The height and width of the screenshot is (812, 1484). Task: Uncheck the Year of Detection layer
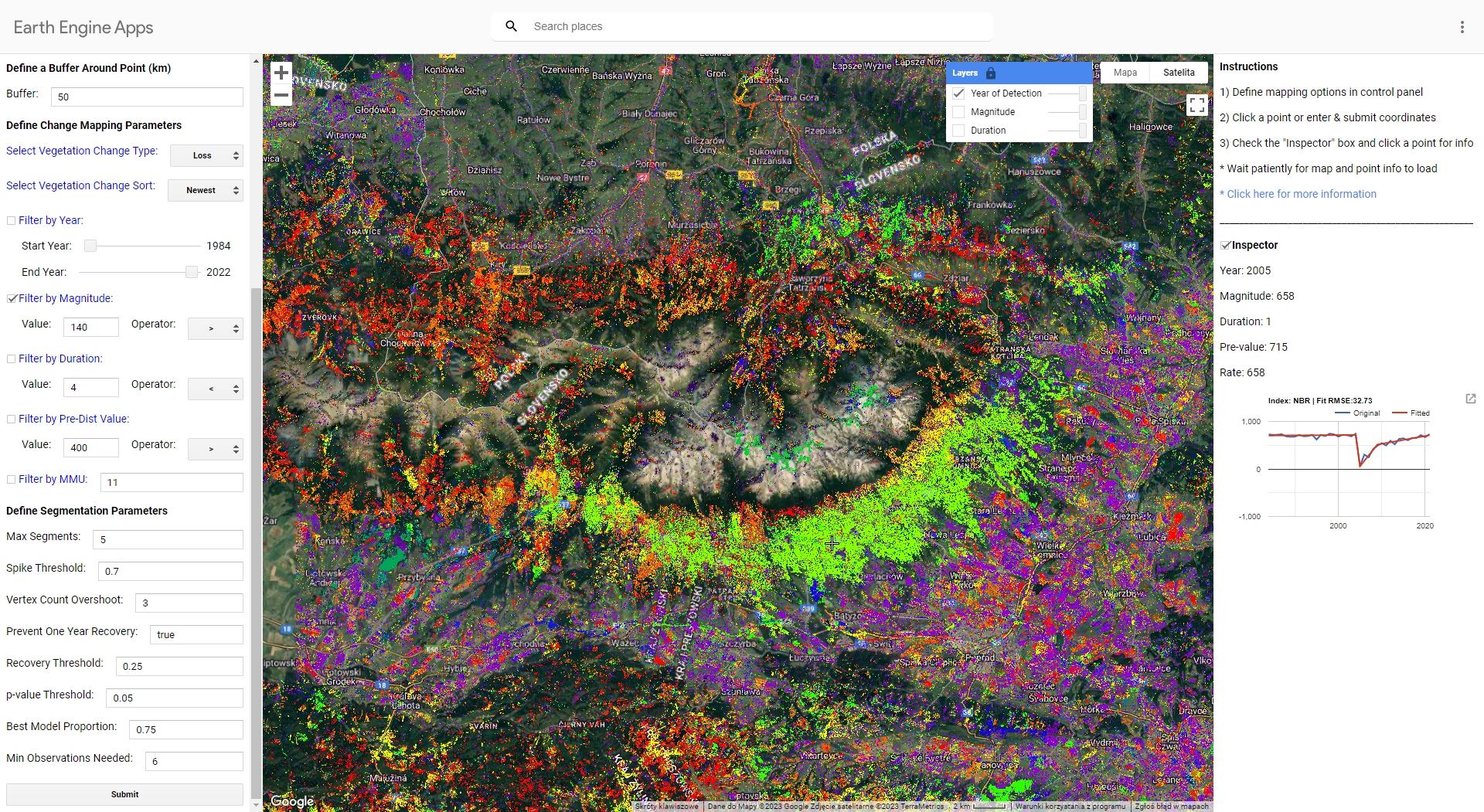click(959, 93)
